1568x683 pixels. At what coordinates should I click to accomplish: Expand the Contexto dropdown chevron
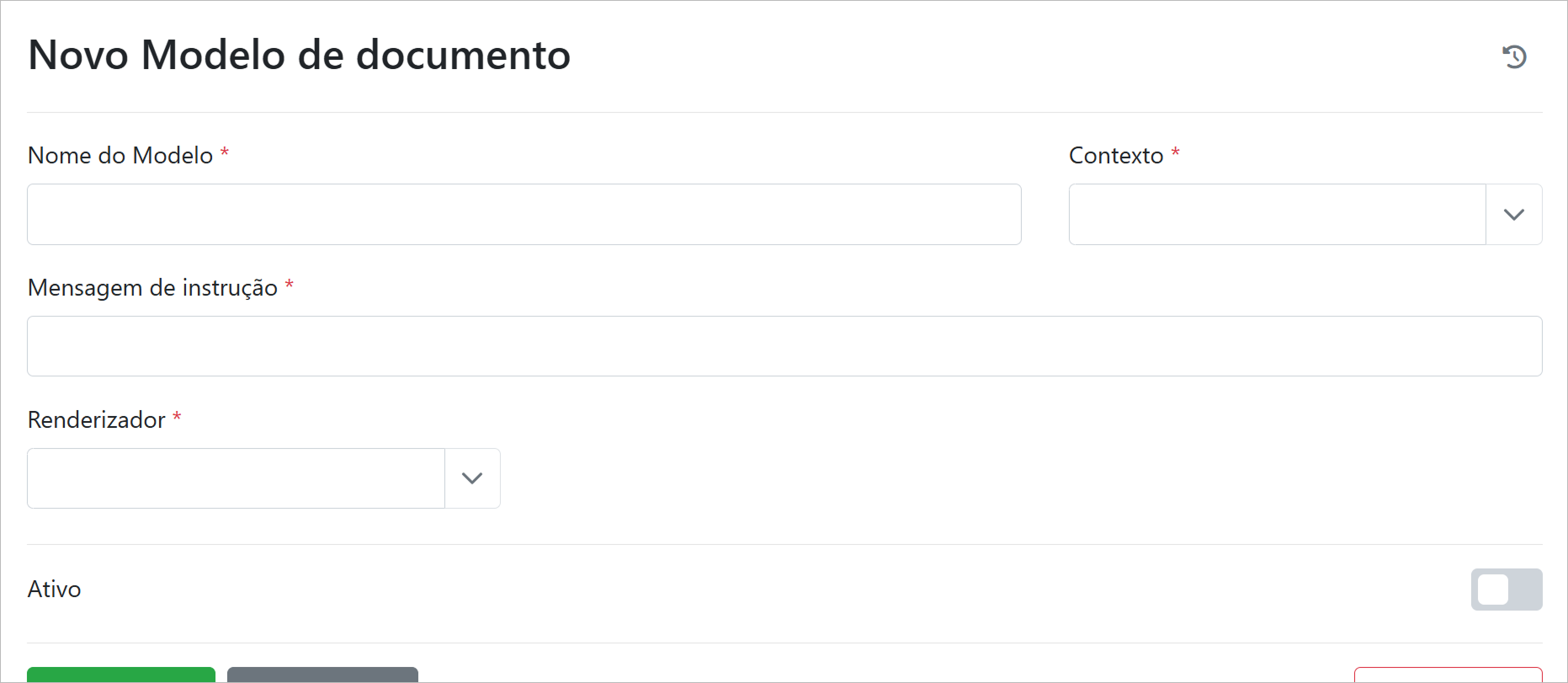(1513, 215)
